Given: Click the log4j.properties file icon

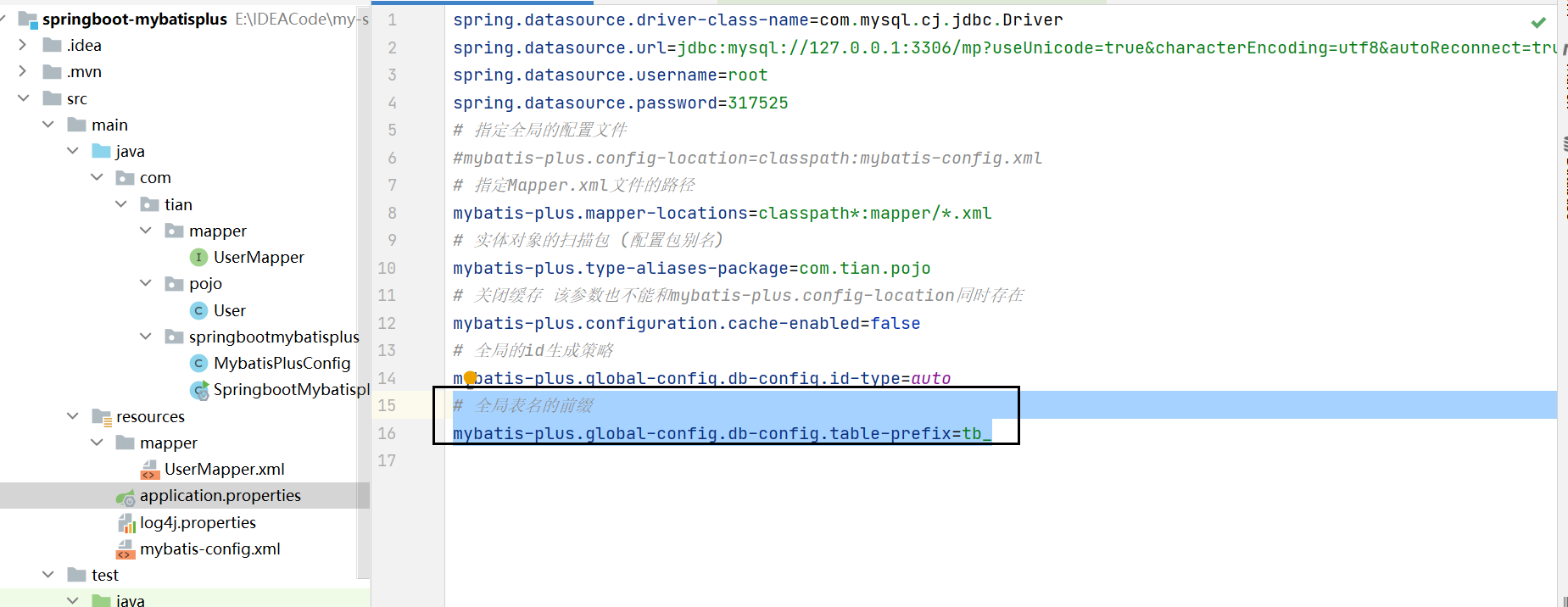Looking at the screenshot, I should pyautogui.click(x=126, y=523).
